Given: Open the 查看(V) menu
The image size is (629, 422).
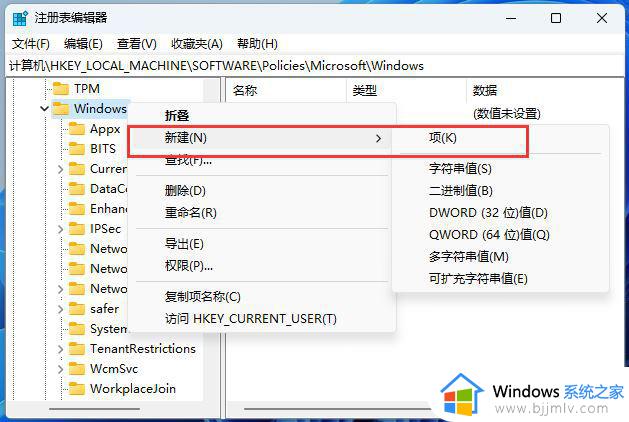Looking at the screenshot, I should [137, 43].
